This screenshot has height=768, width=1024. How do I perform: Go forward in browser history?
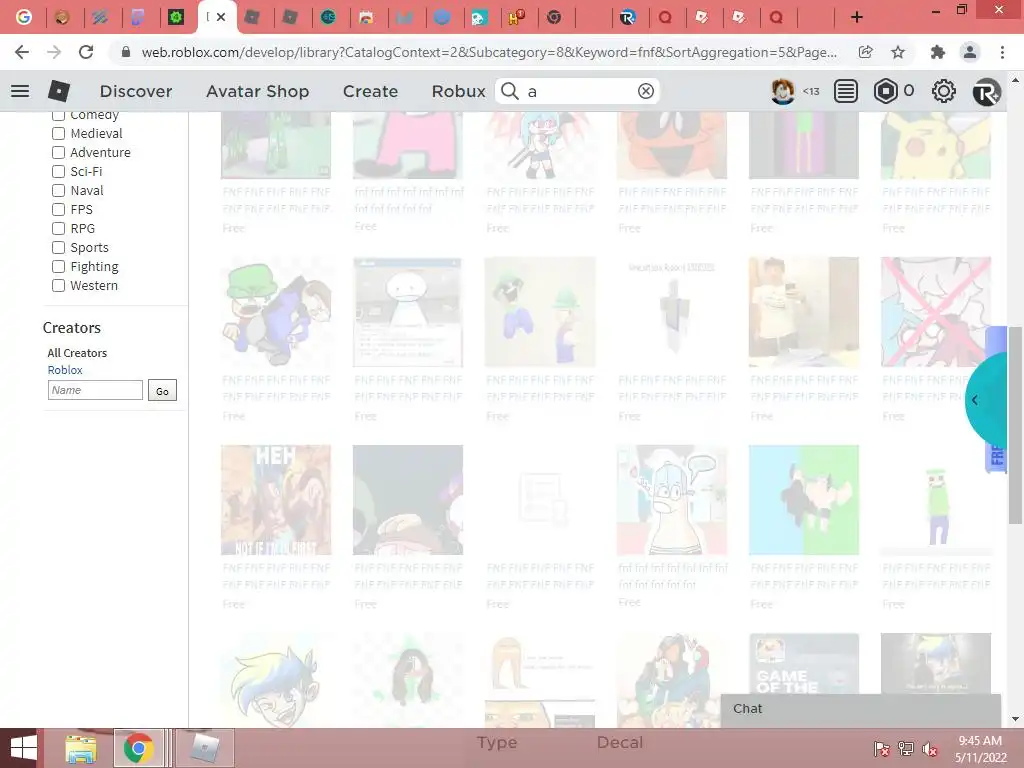pos(54,52)
